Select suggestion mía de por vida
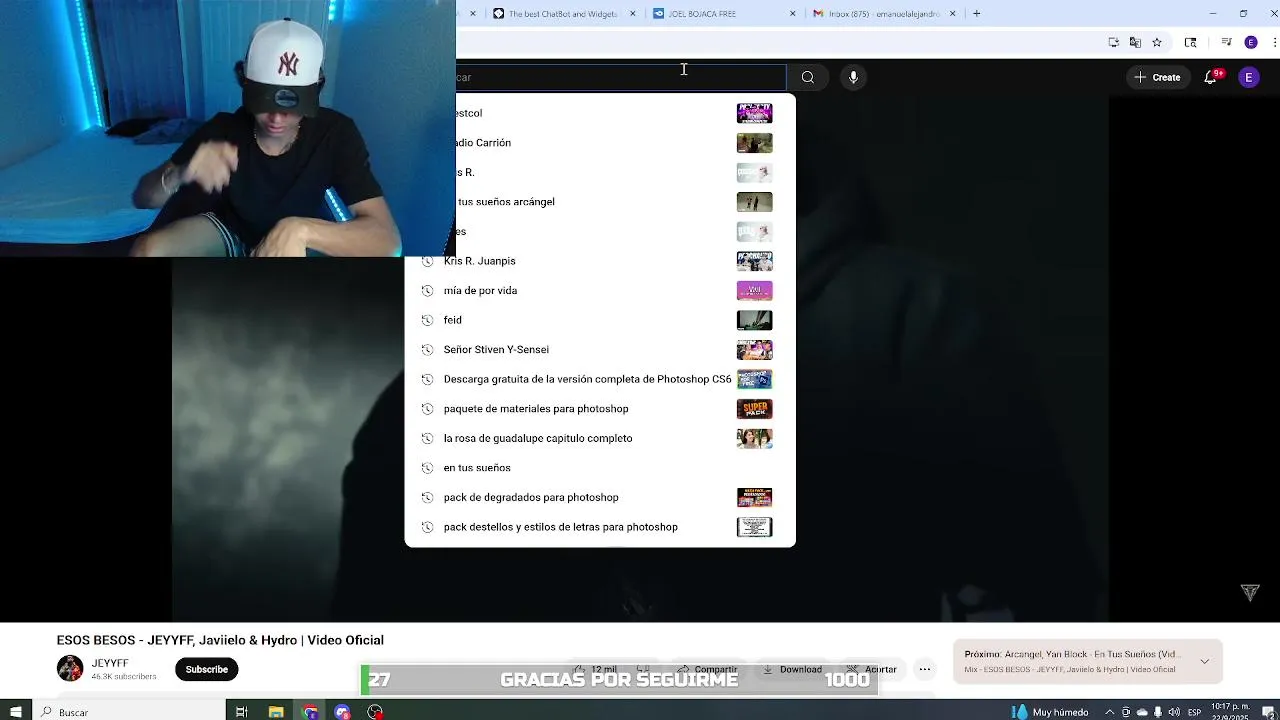Screen dimensions: 1280x720 point(600,290)
